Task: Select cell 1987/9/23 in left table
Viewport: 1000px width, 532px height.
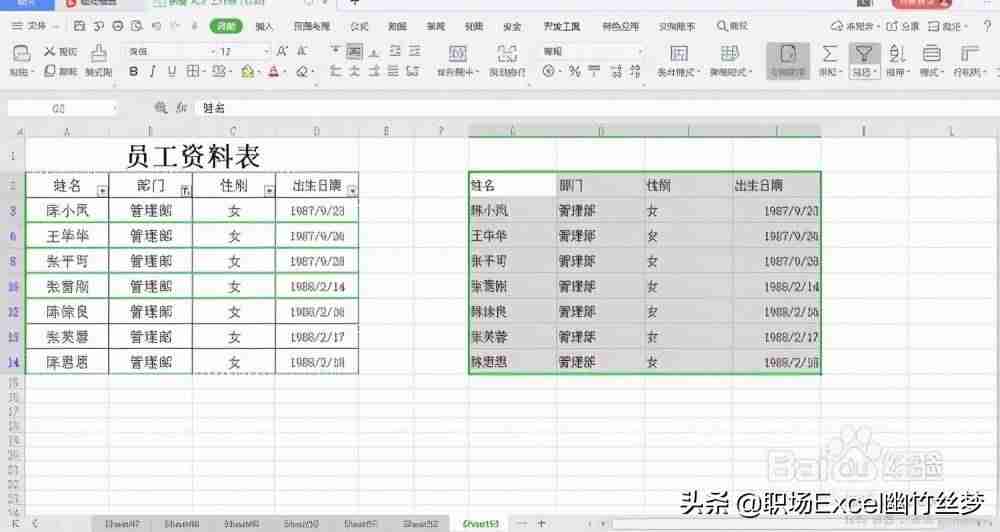Action: 317,211
